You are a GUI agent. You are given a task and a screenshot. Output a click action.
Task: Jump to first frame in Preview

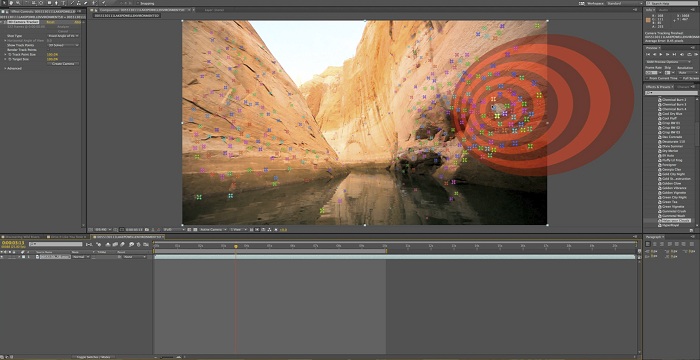click(648, 54)
